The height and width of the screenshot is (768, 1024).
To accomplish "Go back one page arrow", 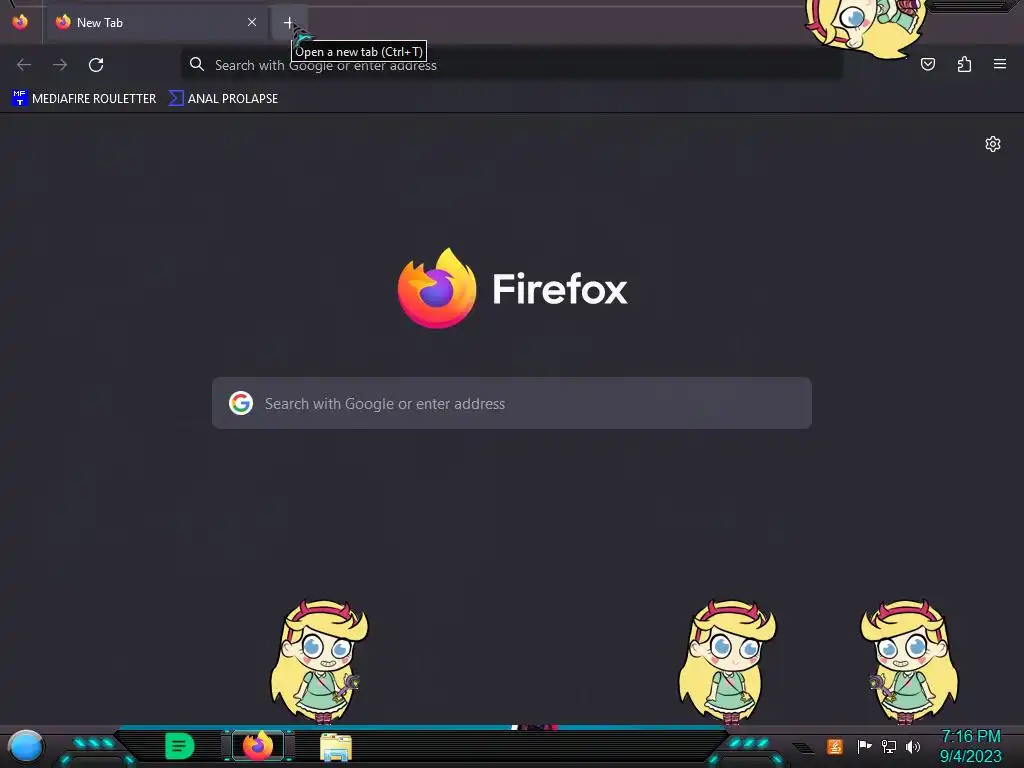I will (x=24, y=65).
